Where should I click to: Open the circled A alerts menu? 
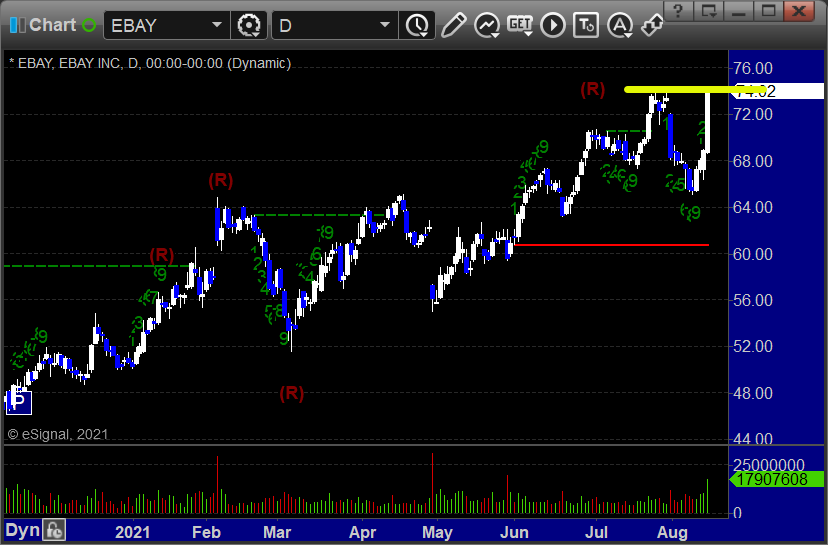[x=620, y=25]
